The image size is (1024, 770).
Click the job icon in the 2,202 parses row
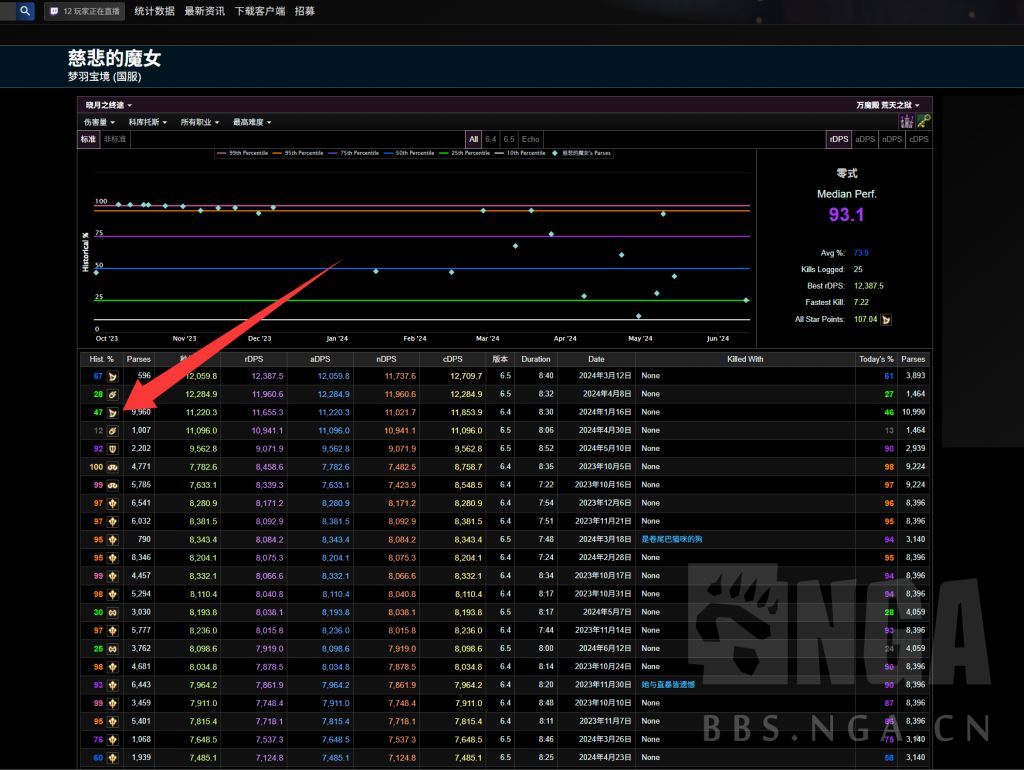pos(113,448)
